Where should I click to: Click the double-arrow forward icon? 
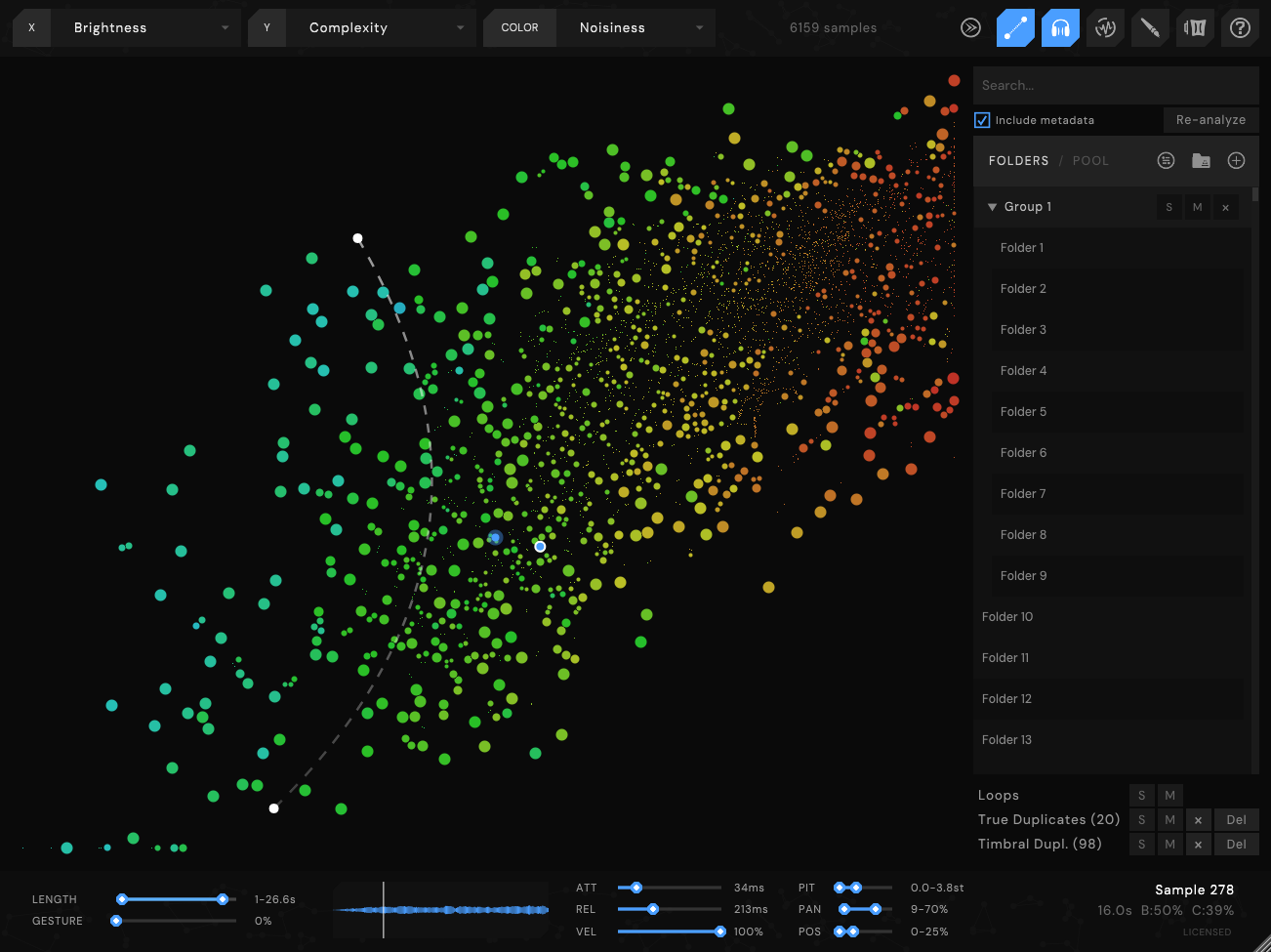point(970,28)
